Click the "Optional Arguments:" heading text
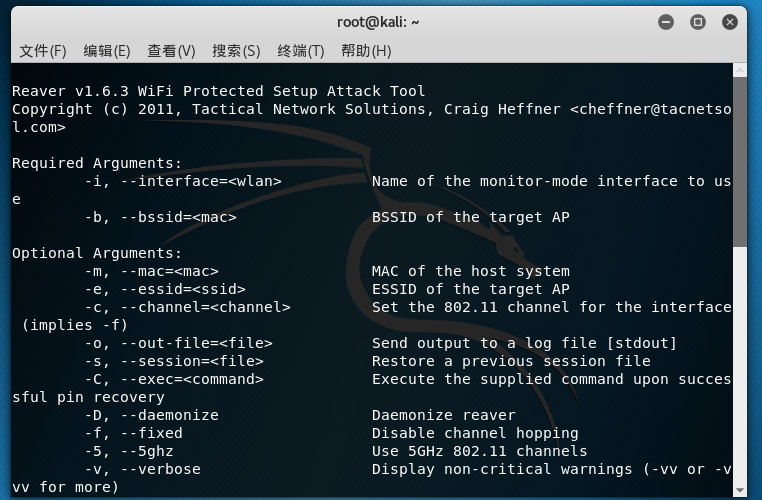This screenshot has height=500, width=762. [97, 253]
